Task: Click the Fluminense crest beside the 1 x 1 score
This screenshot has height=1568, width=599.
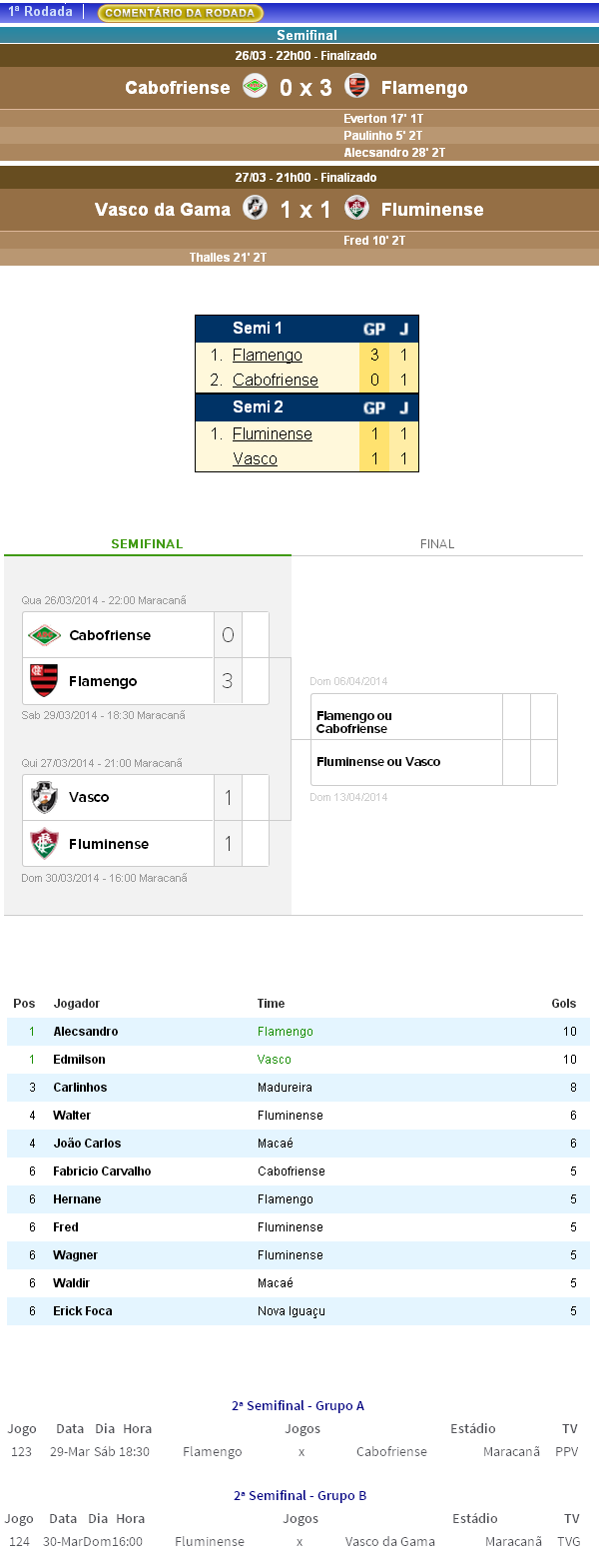Action: [356, 209]
